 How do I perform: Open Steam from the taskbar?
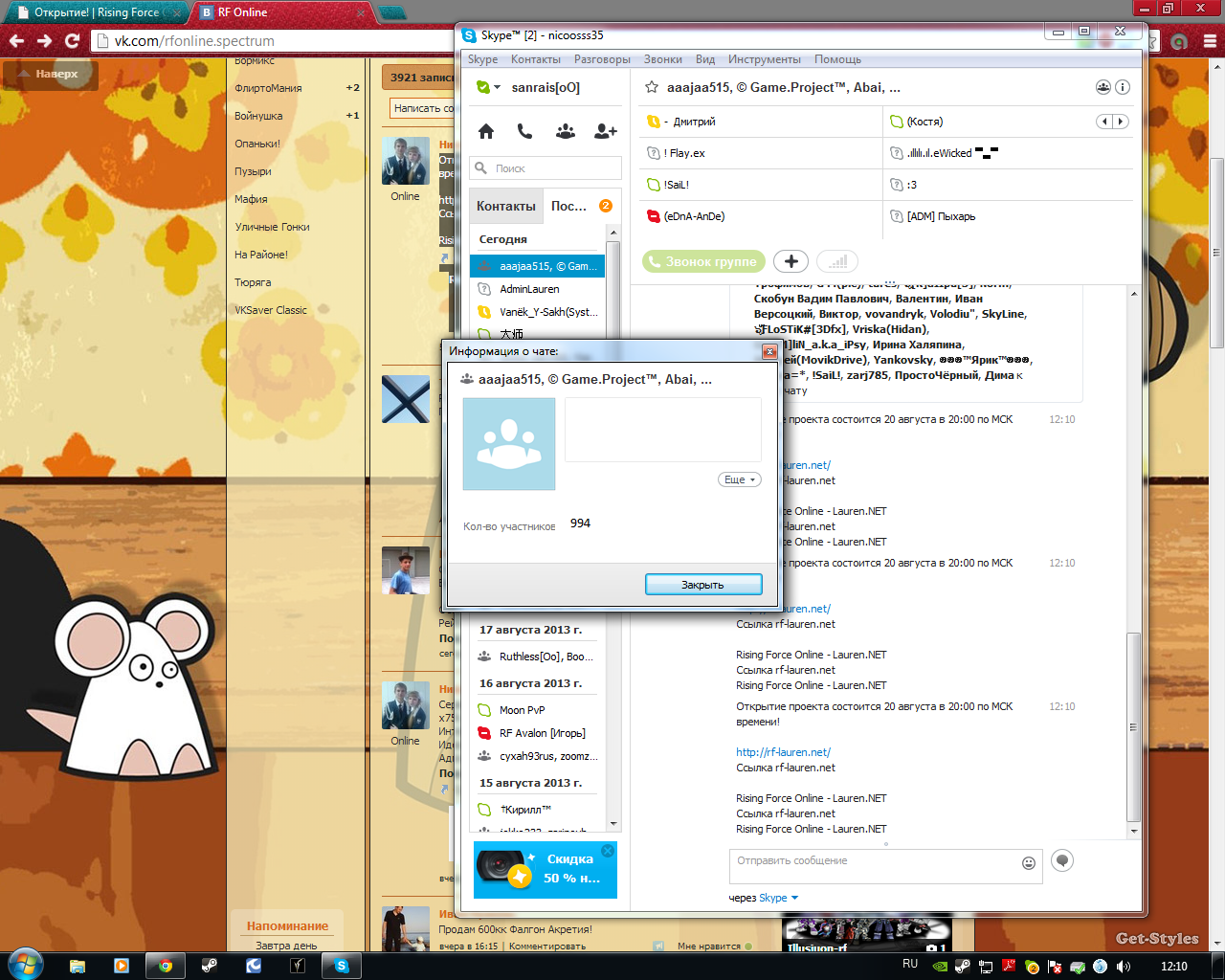[210, 966]
